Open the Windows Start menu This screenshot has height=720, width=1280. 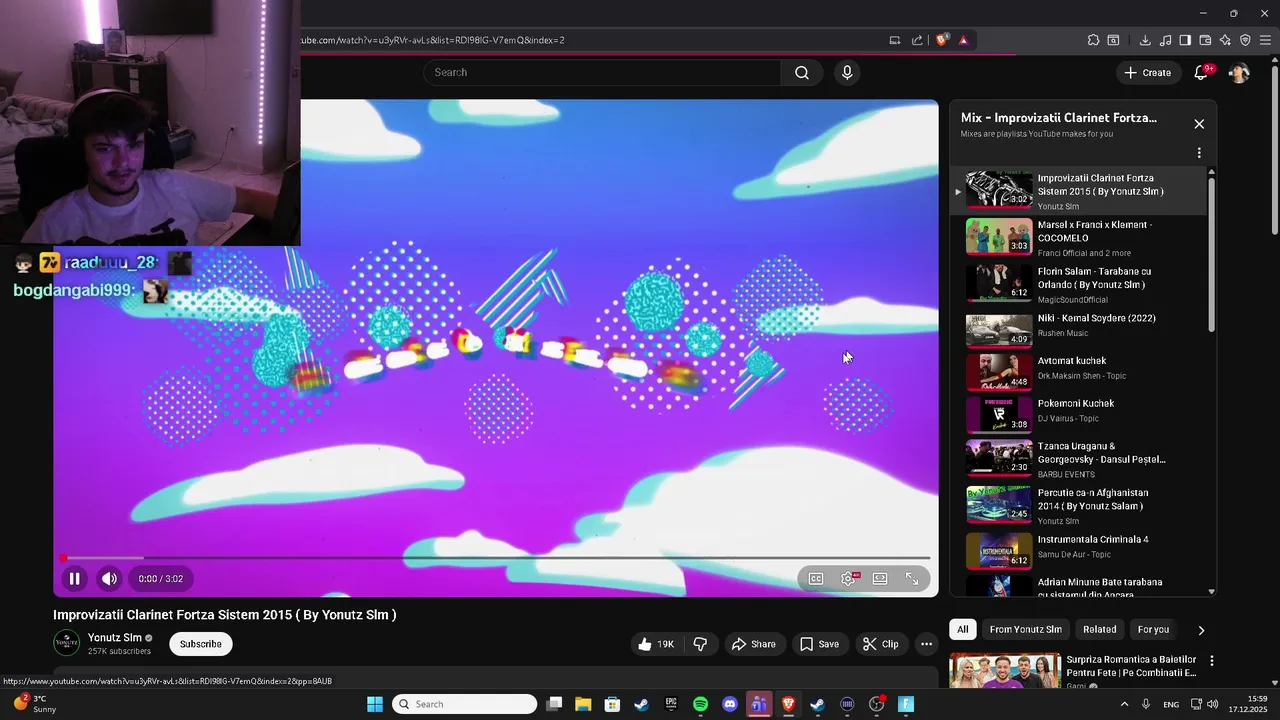tap(375, 704)
